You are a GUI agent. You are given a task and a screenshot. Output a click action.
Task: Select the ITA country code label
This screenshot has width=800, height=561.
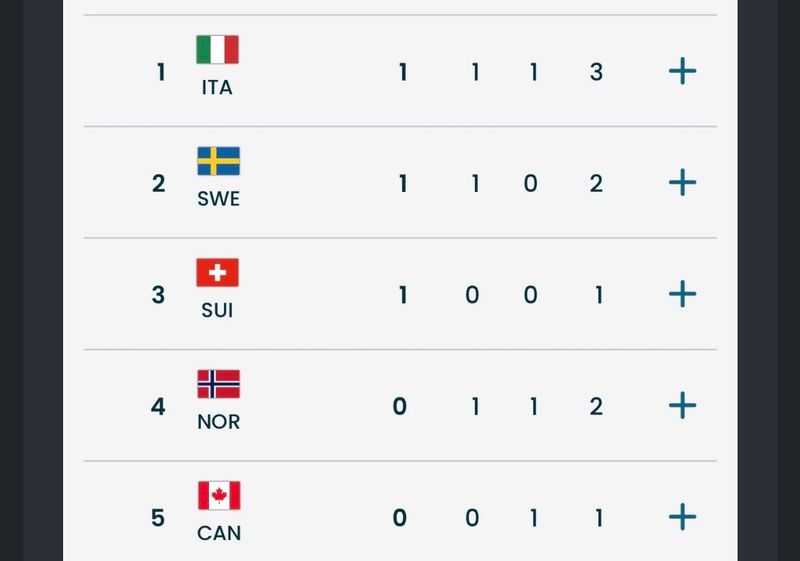(x=217, y=87)
